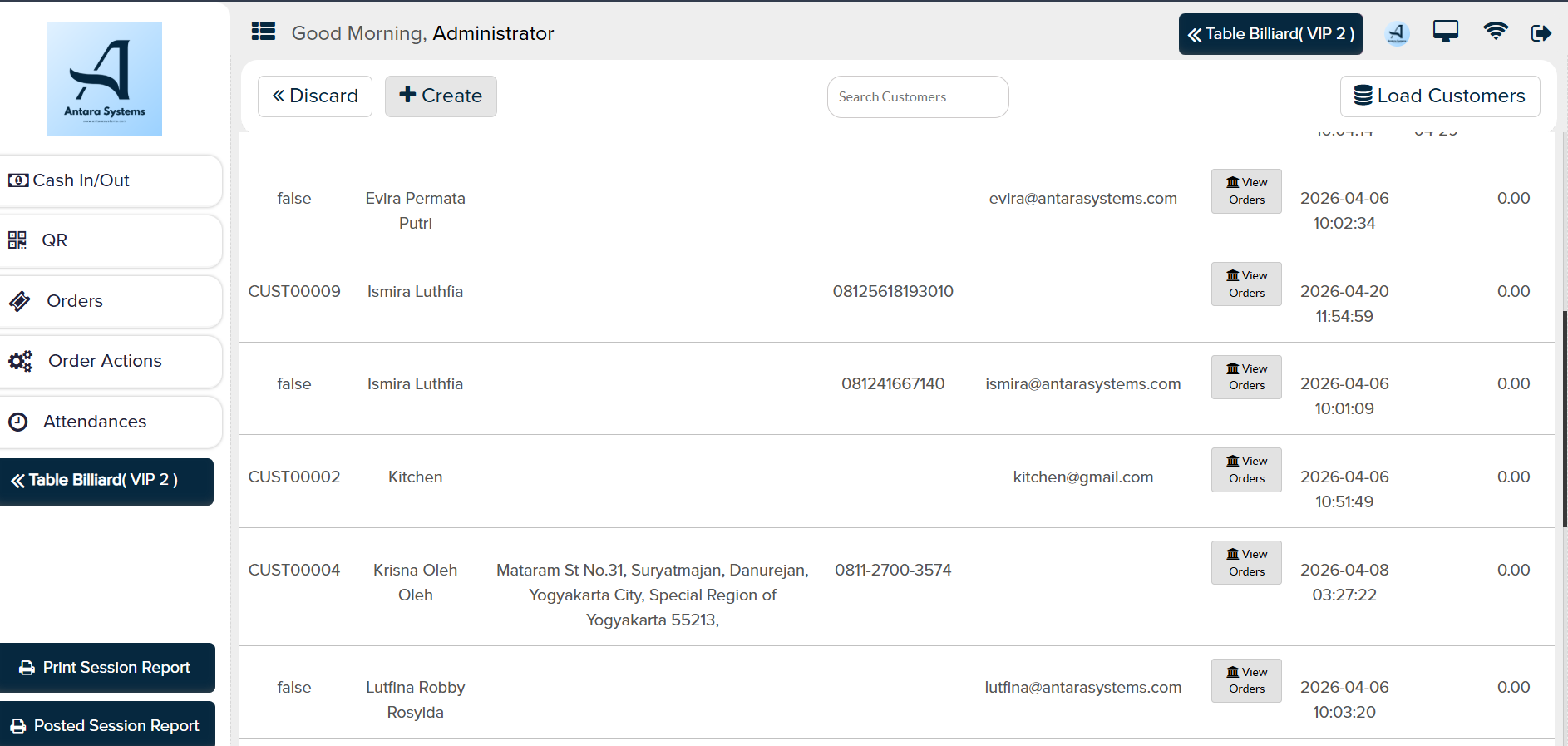The height and width of the screenshot is (746, 1568).
Task: Select the Krisna Oleh Oleh name cell
Action: 416,583
